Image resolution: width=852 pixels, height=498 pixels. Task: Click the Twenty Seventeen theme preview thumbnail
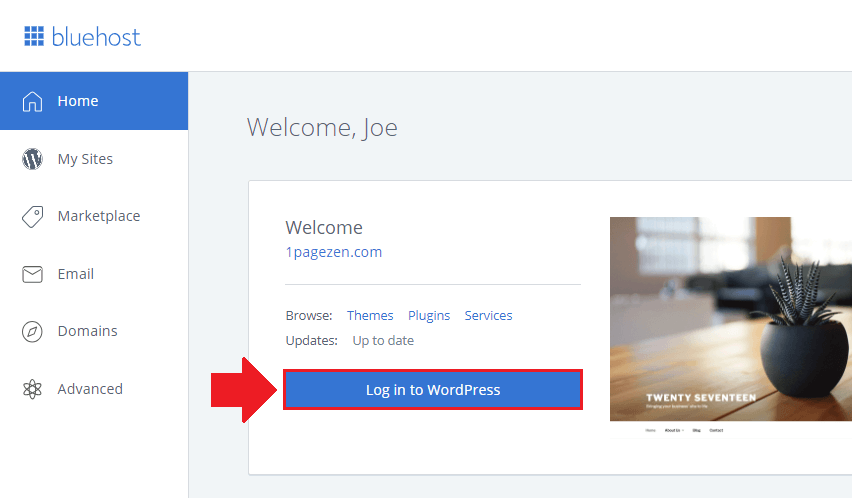click(731, 327)
